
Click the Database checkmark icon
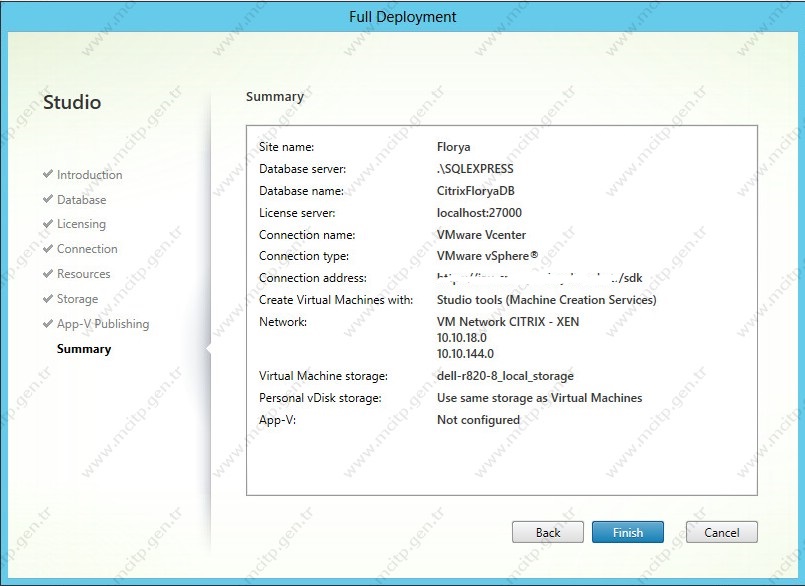(x=48, y=199)
